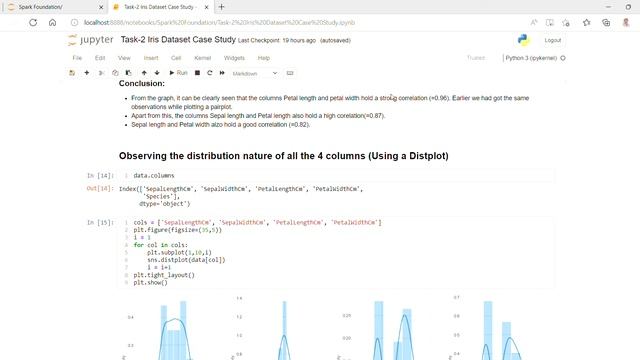Click the Trusted notebook indicator

tap(476, 58)
